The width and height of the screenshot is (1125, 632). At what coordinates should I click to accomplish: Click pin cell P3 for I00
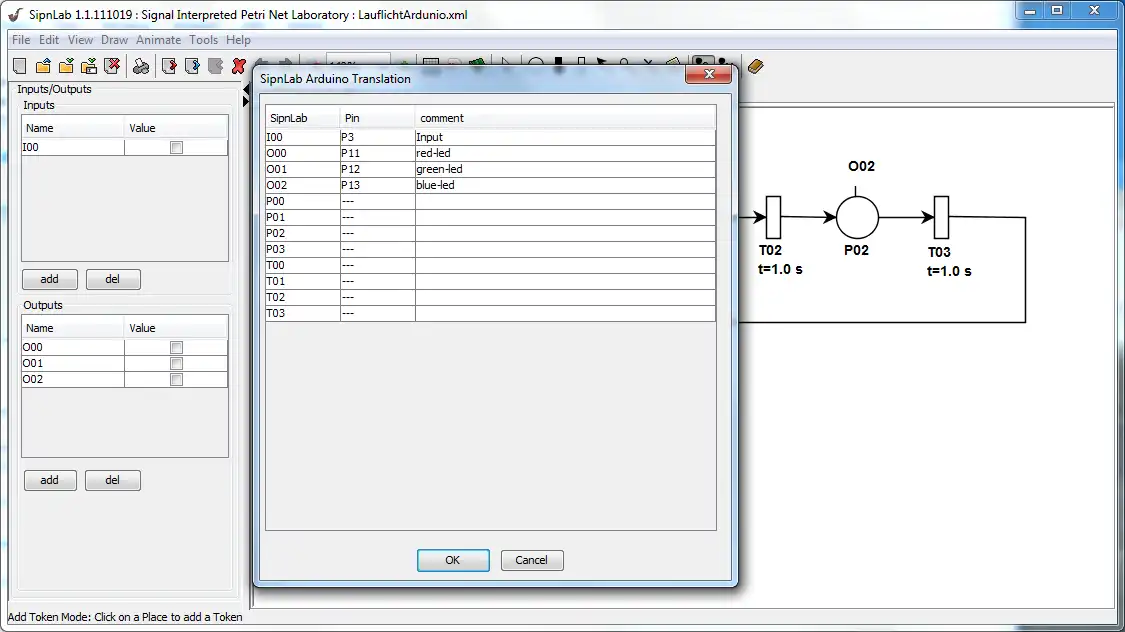point(377,137)
